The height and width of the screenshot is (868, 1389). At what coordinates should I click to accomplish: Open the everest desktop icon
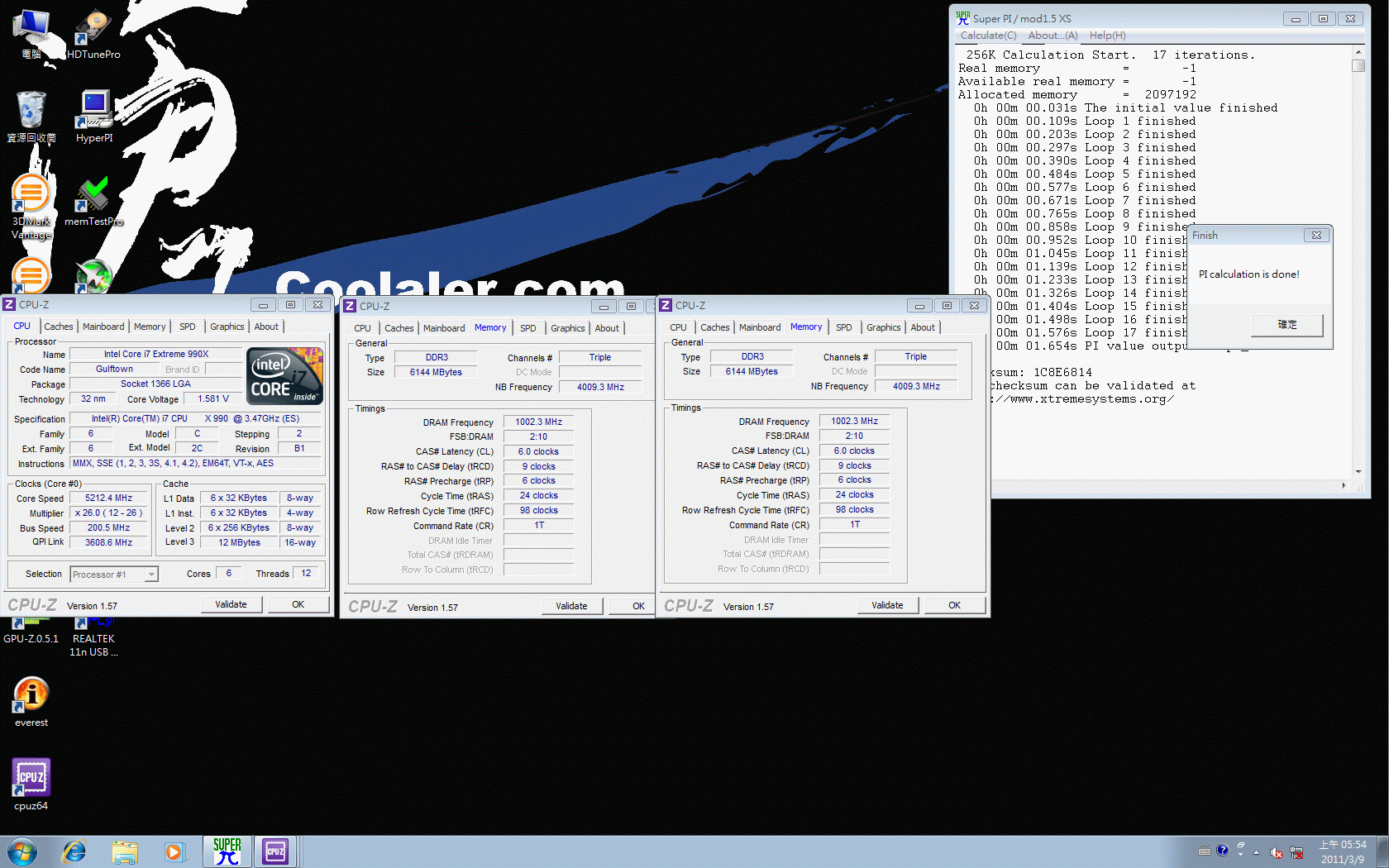pyautogui.click(x=31, y=702)
